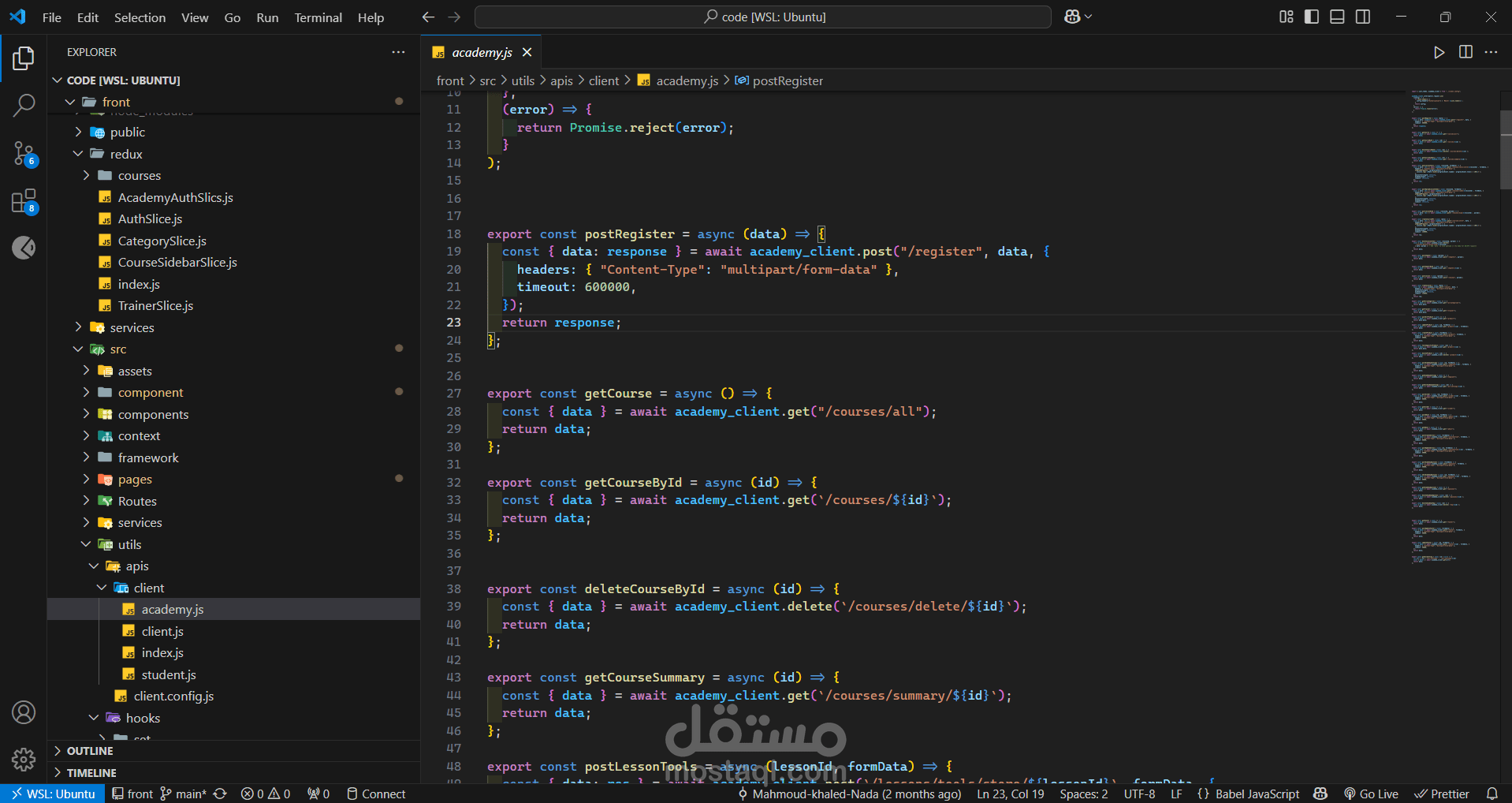This screenshot has width=1512, height=803.
Task: Click the main* branch in status bar
Action: coord(183,794)
